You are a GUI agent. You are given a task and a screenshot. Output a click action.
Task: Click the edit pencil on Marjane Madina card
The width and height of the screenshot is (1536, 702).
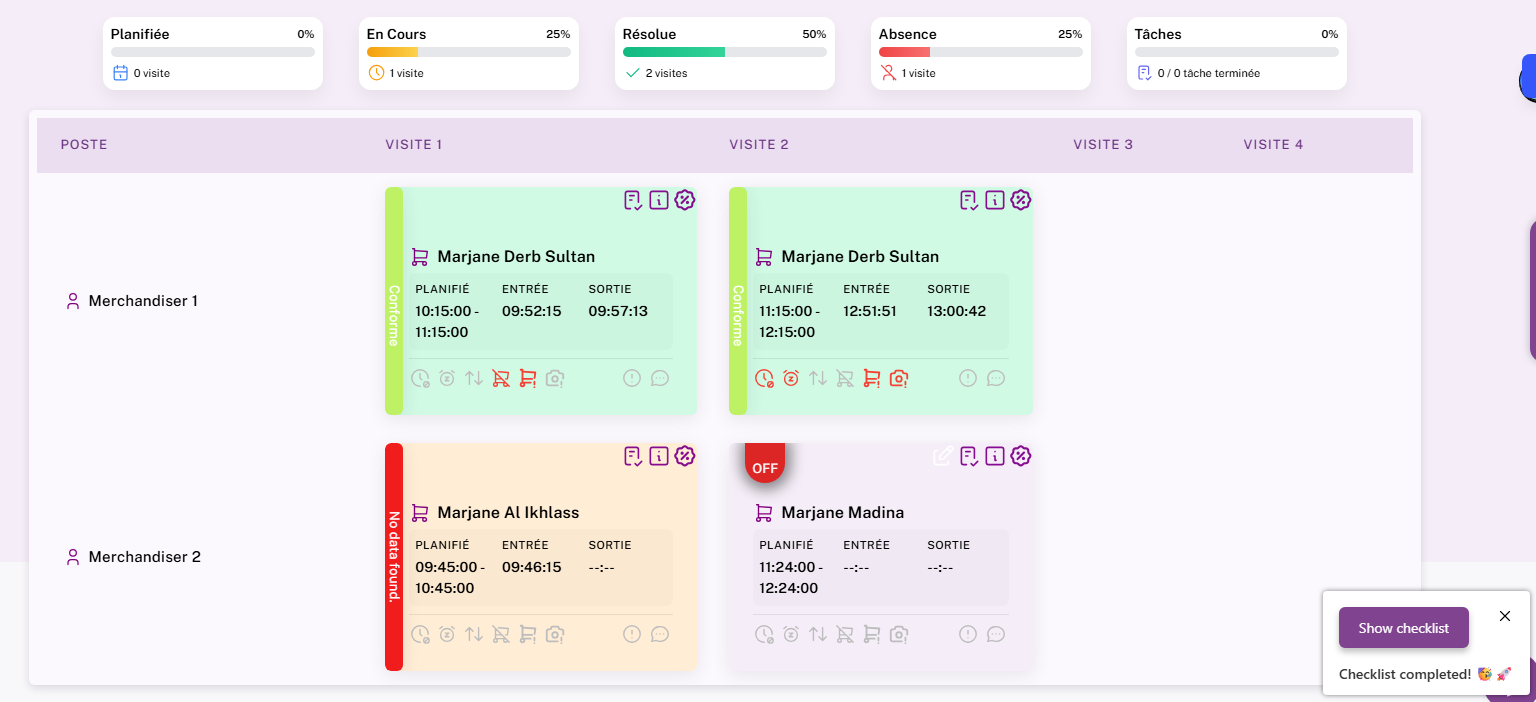(x=941, y=455)
